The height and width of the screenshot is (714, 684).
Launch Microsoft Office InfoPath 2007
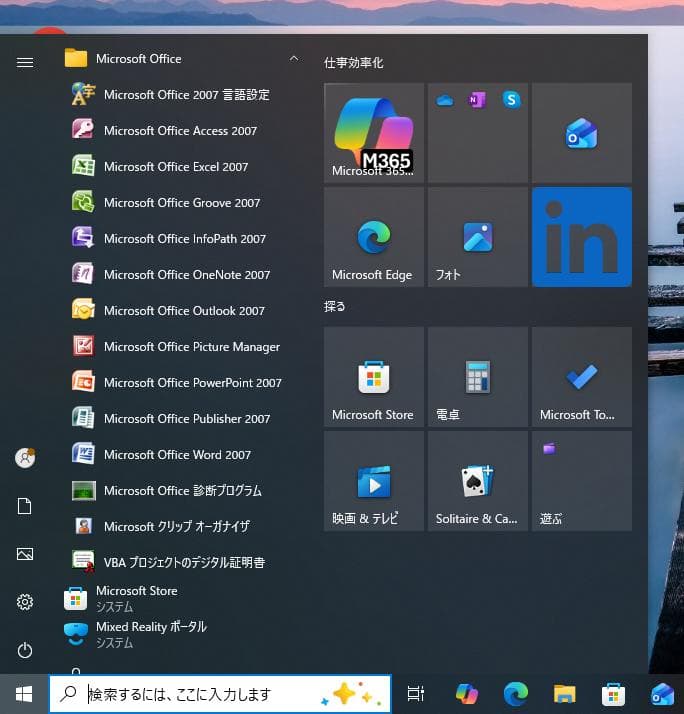point(182,239)
